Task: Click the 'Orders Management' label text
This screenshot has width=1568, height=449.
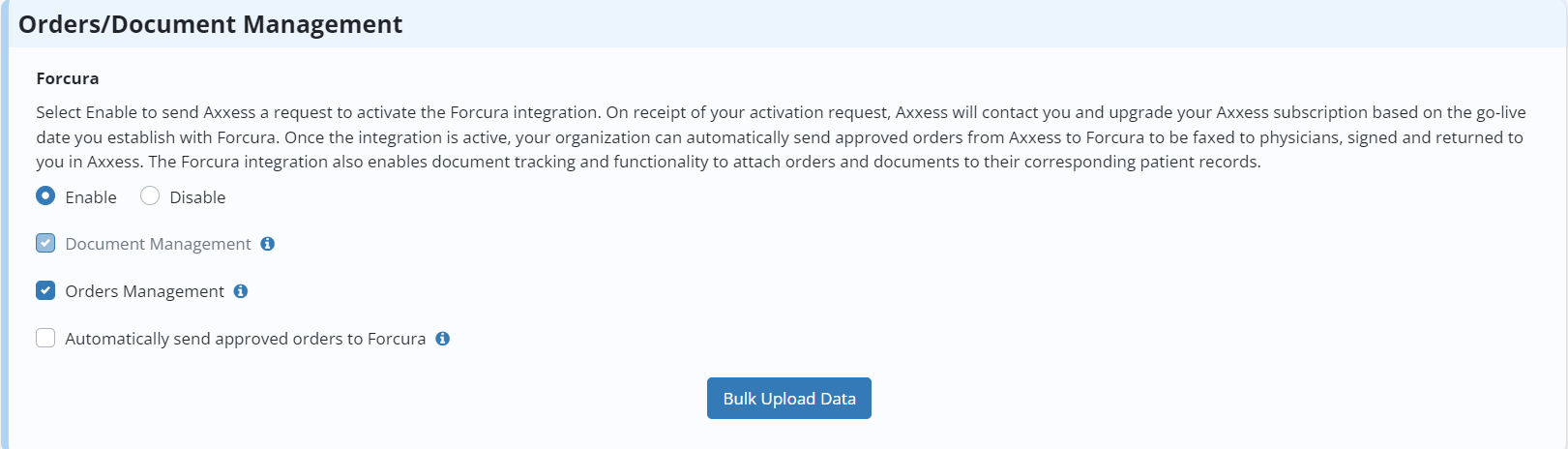Action: [x=144, y=291]
